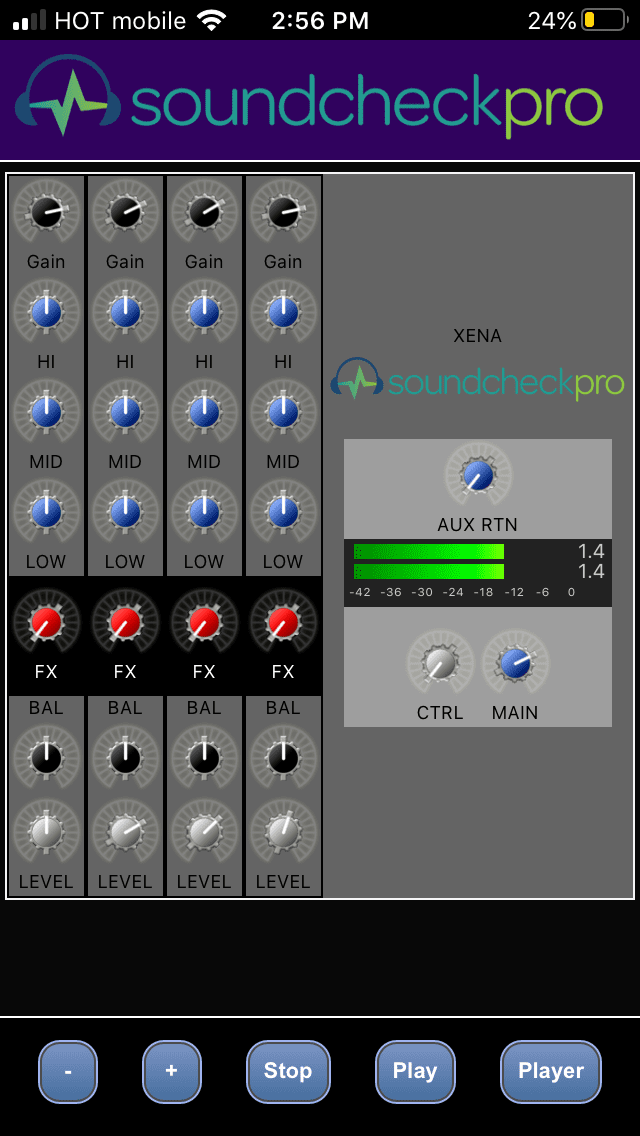Select the MID EQ knob on channel 4
The height and width of the screenshot is (1136, 640).
283,412
